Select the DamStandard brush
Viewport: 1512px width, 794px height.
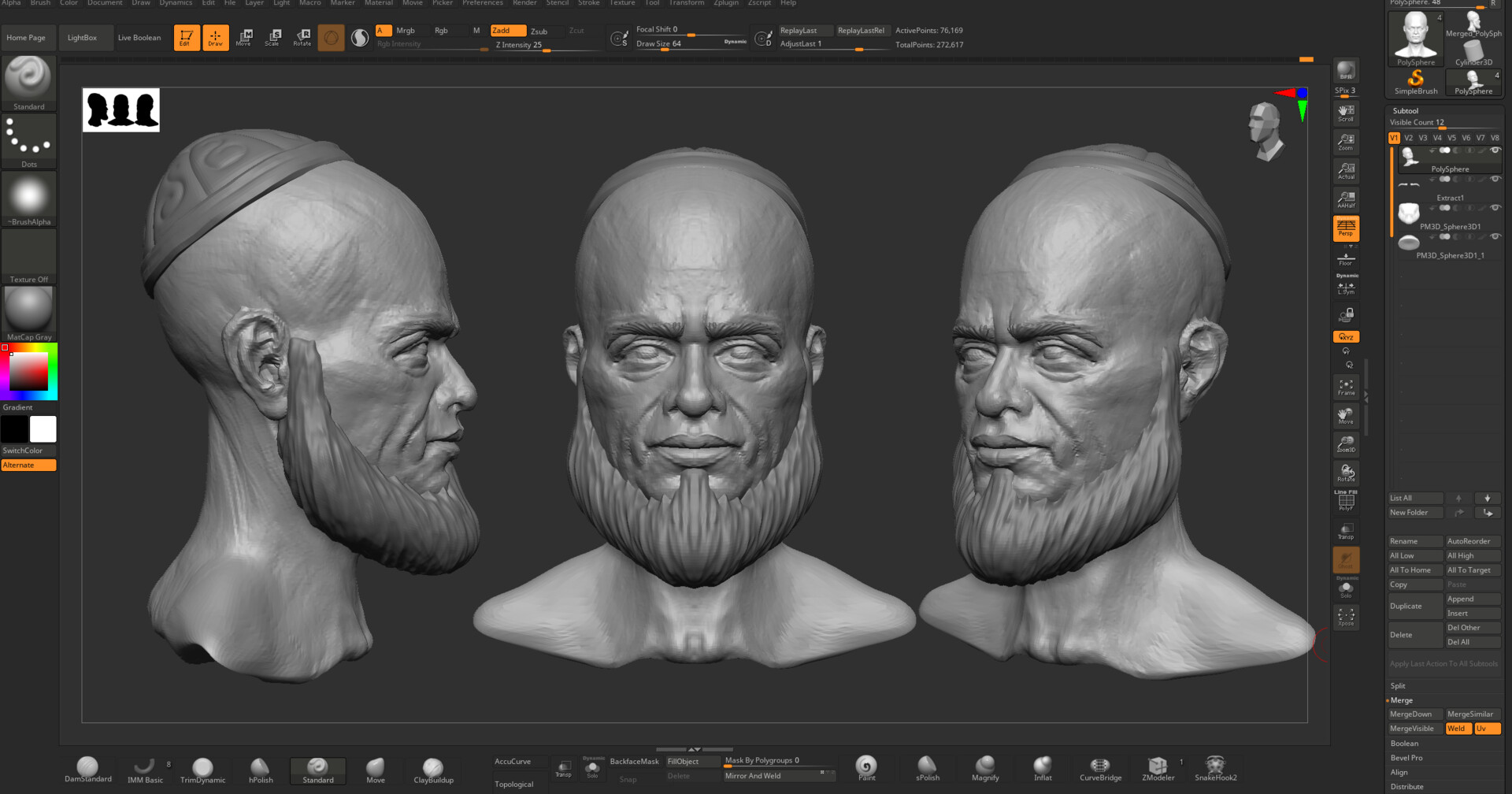(x=88, y=768)
